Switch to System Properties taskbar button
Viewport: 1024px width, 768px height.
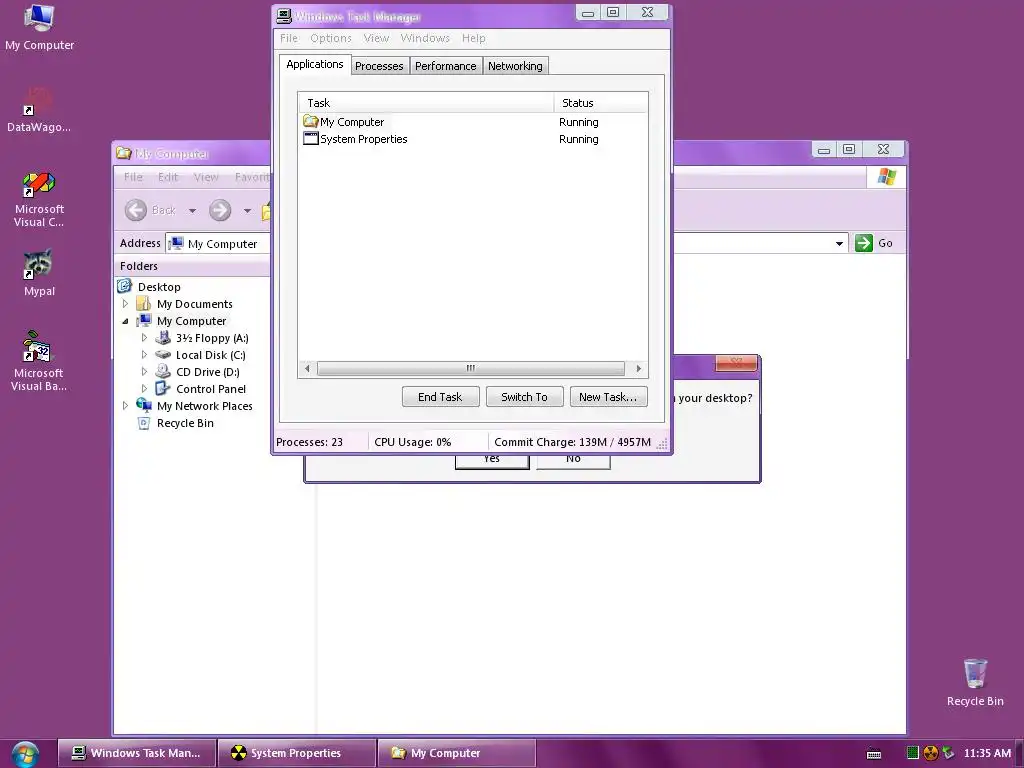pyautogui.click(x=297, y=753)
